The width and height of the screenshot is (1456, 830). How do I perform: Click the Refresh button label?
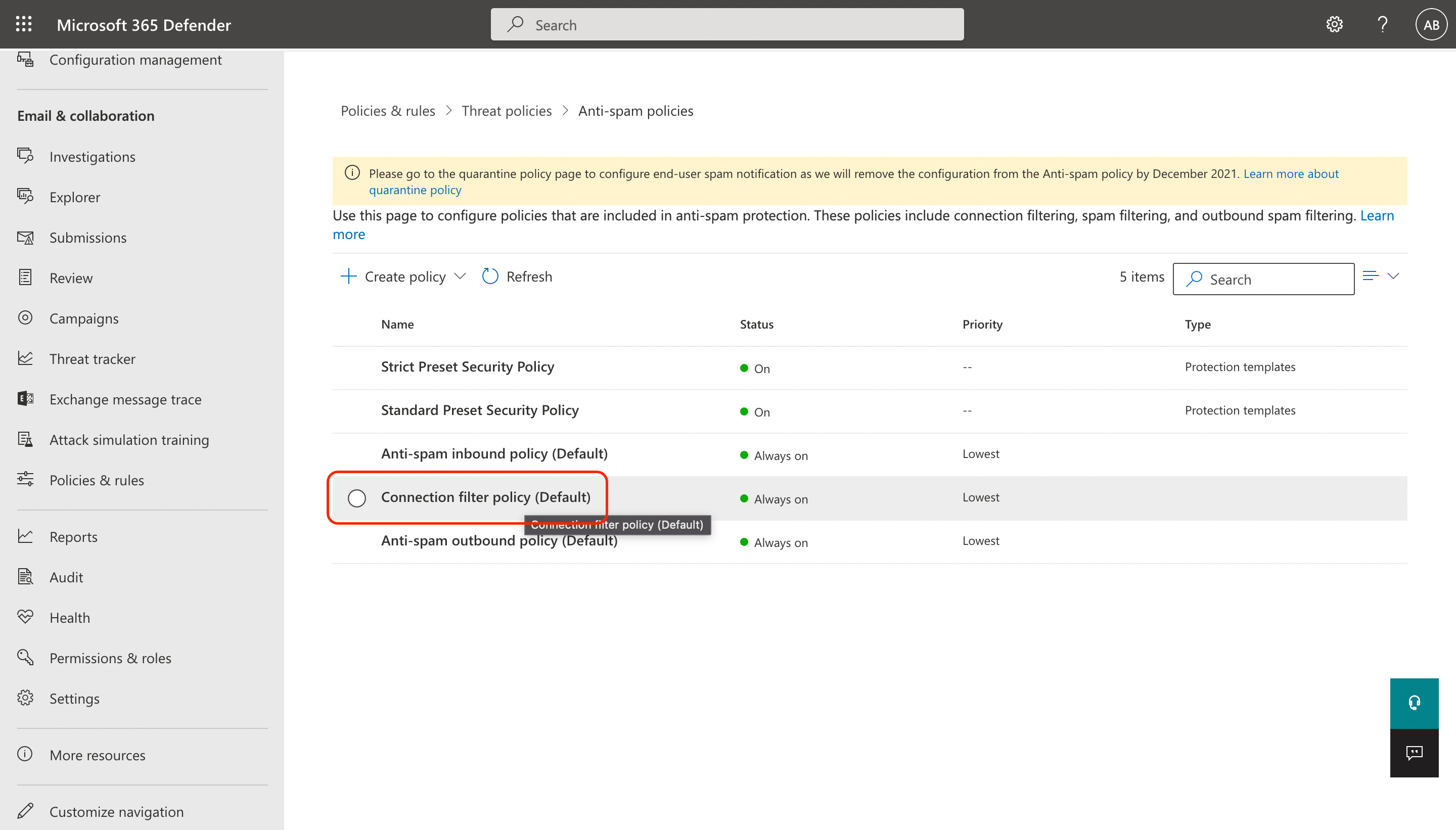click(529, 276)
